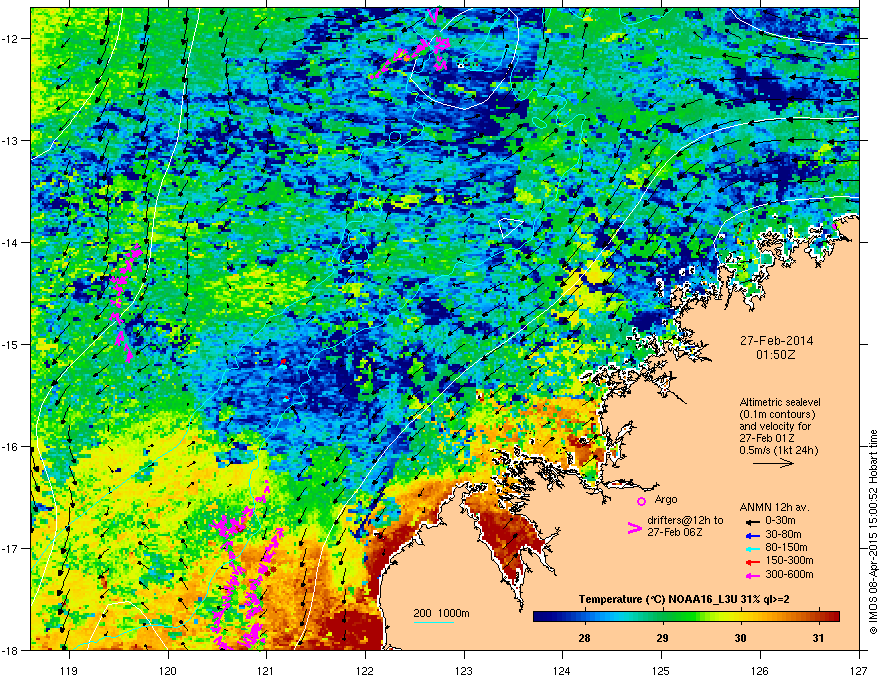
Task: Click longitude axis label 120
Action: click(x=167, y=670)
